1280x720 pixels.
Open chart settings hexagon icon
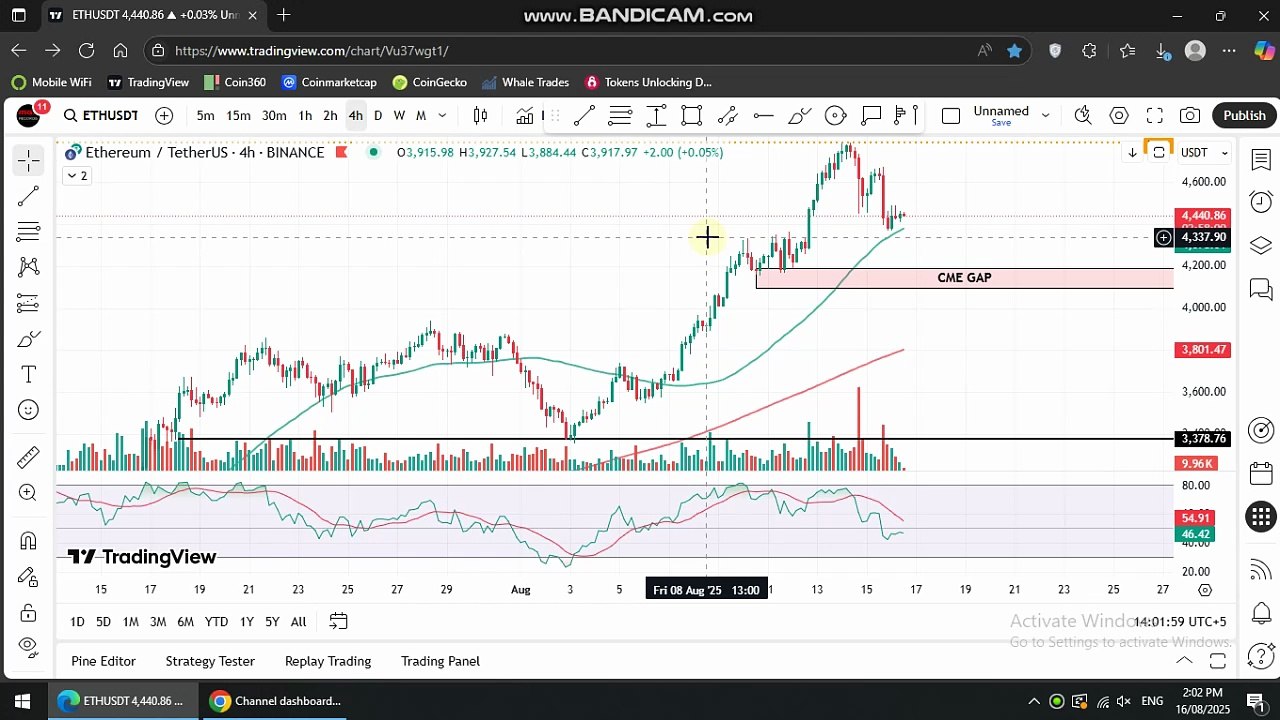[x=1118, y=116]
